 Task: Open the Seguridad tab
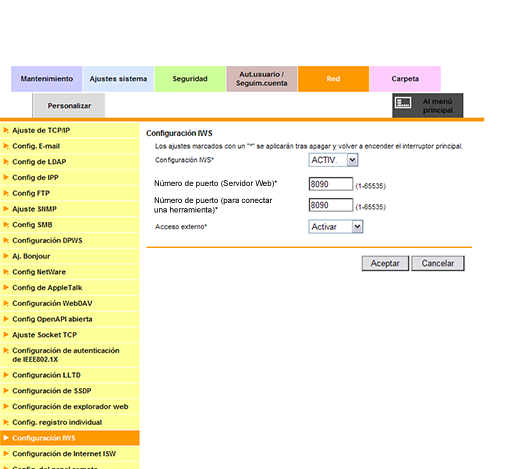coord(190,79)
